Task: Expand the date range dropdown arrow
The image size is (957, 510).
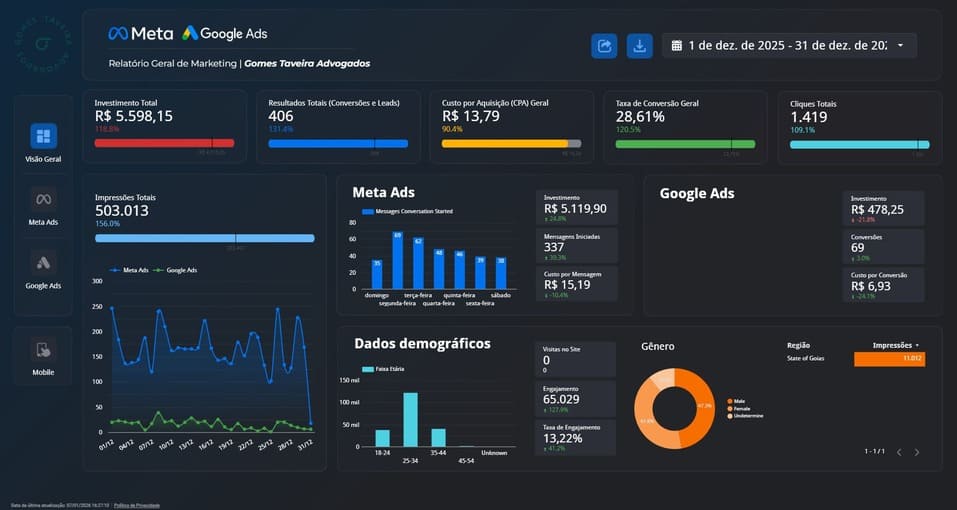Action: (x=900, y=46)
